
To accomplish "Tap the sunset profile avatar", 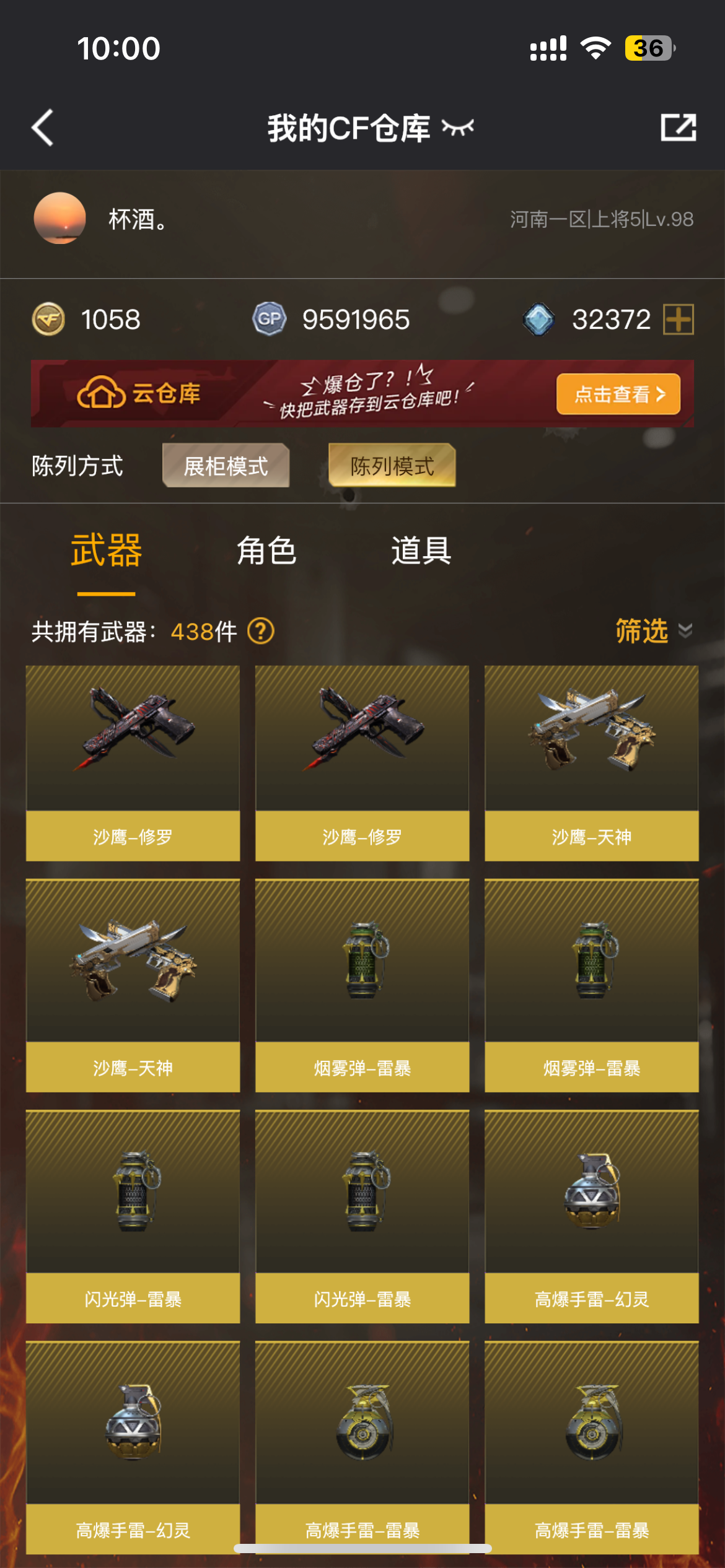I will [x=59, y=218].
